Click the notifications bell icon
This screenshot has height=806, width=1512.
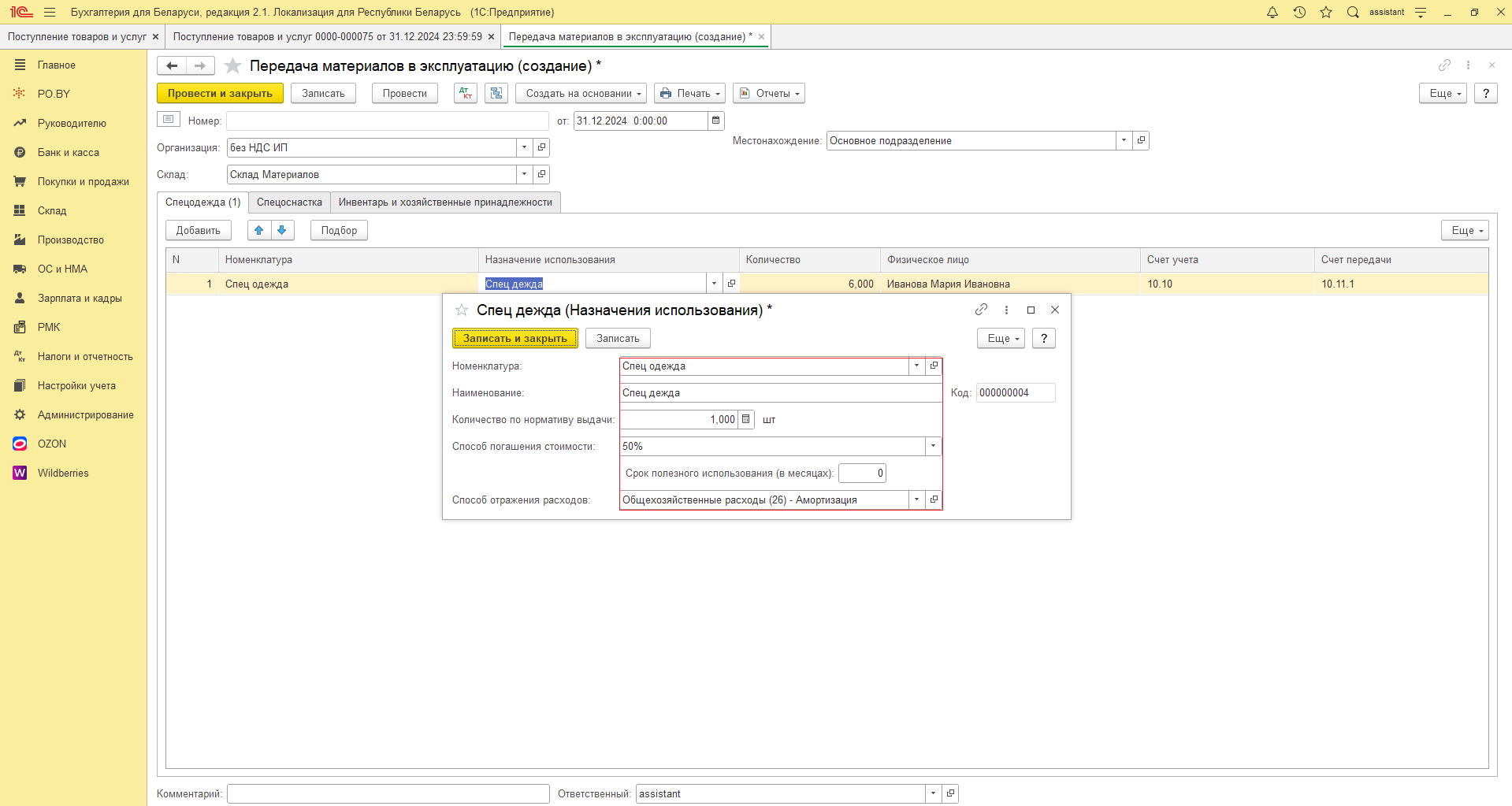1272,12
